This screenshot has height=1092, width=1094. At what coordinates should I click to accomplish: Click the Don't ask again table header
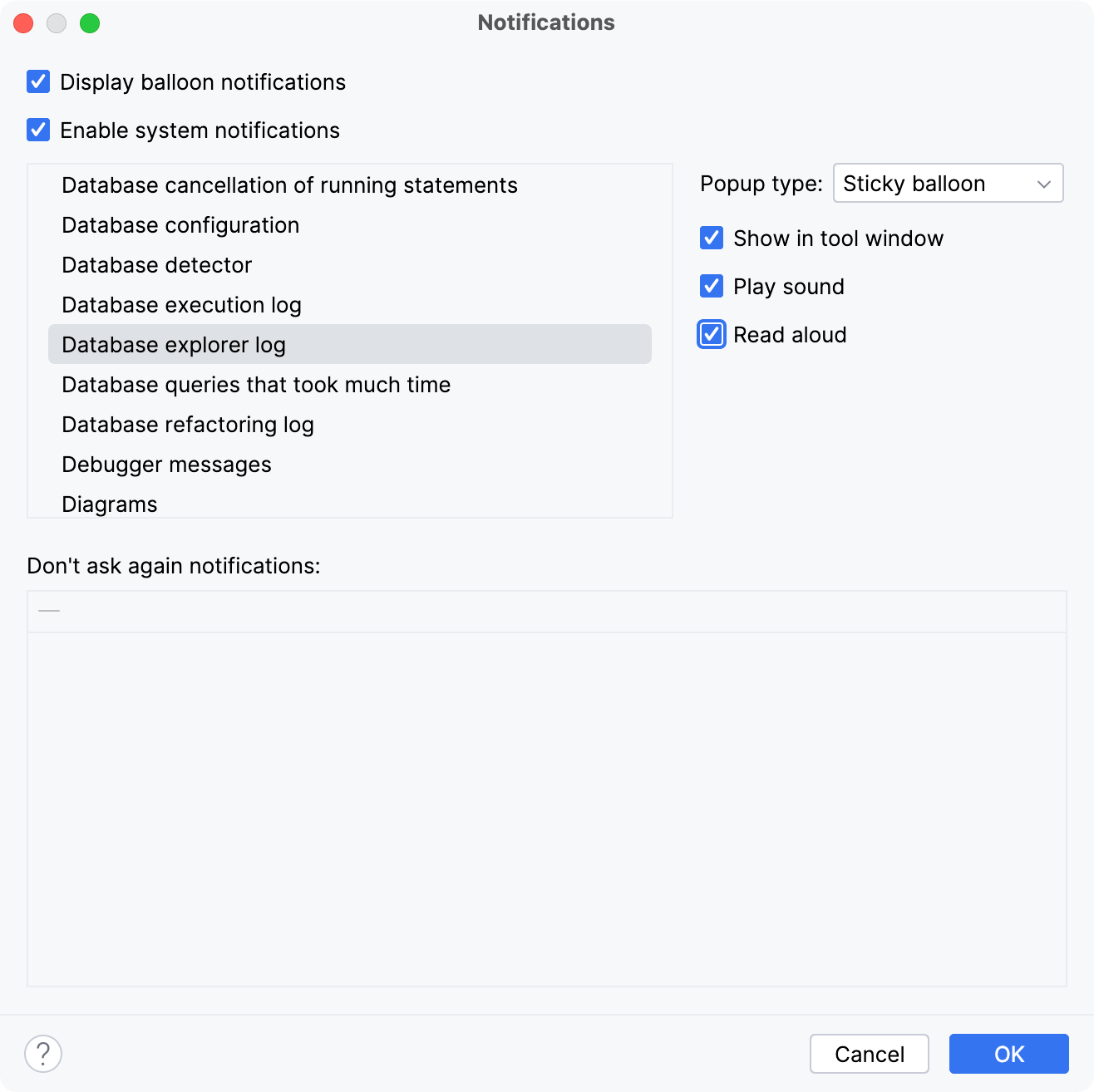(x=547, y=611)
